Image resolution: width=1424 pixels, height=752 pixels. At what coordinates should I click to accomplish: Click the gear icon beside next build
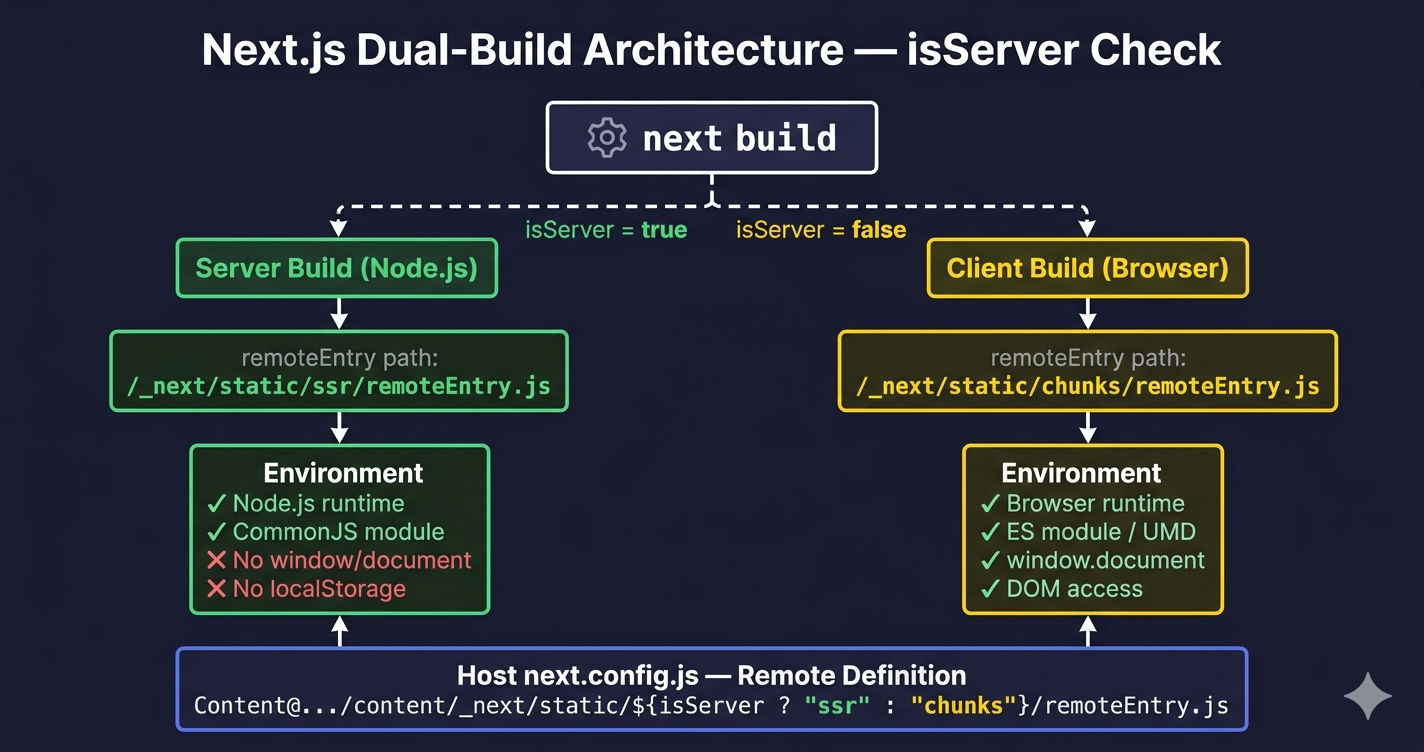pos(607,137)
